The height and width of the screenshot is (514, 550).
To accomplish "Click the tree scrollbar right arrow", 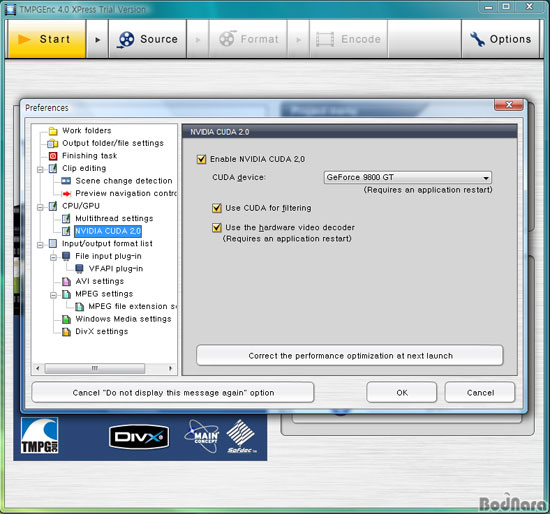I will 170,368.
